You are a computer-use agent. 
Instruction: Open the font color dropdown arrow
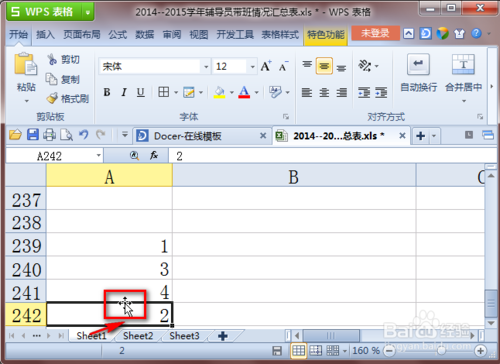coord(256,92)
